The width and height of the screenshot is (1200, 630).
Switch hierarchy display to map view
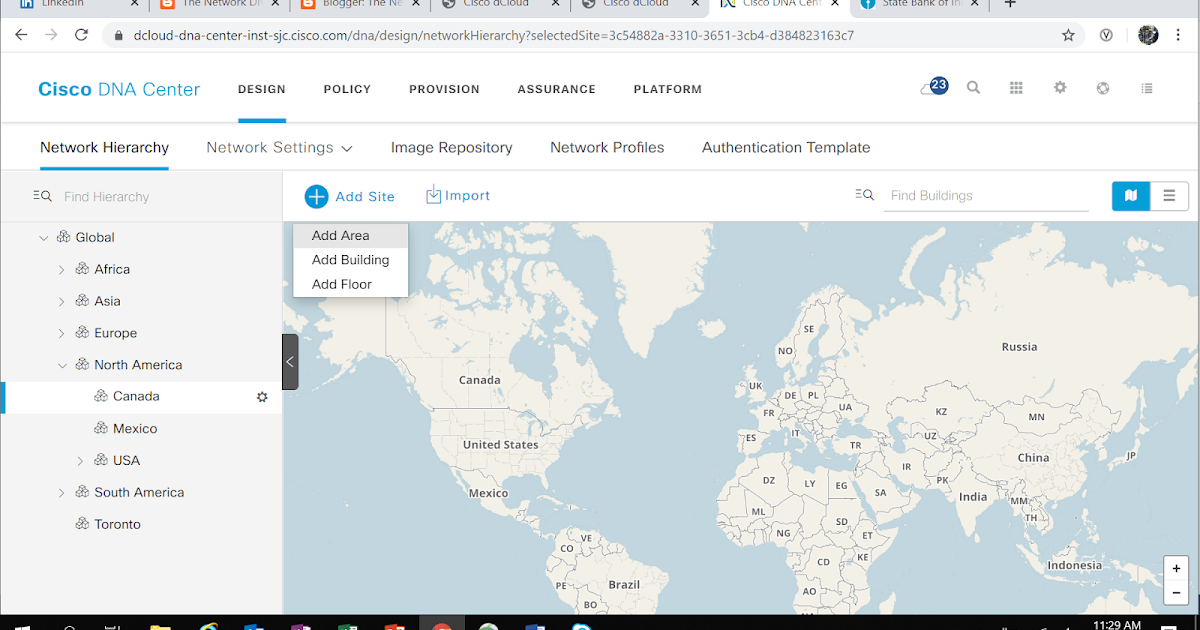click(x=1131, y=196)
